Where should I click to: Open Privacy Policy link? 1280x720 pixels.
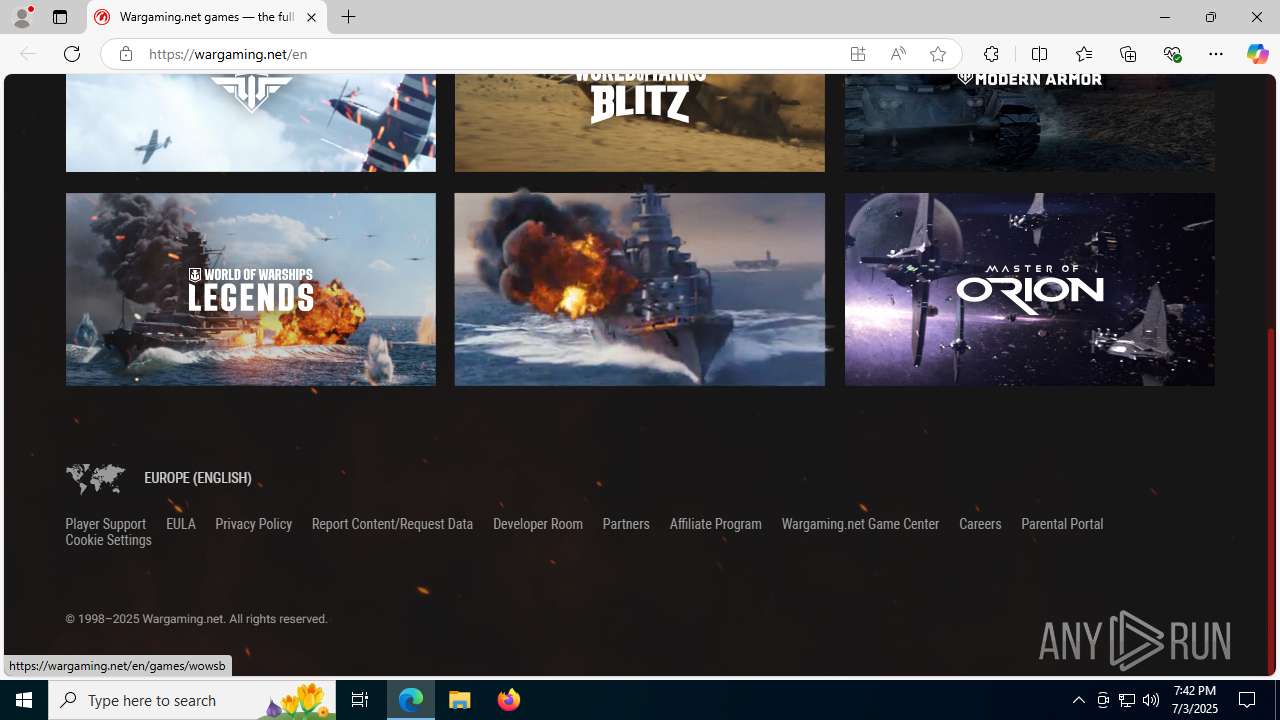click(x=254, y=524)
